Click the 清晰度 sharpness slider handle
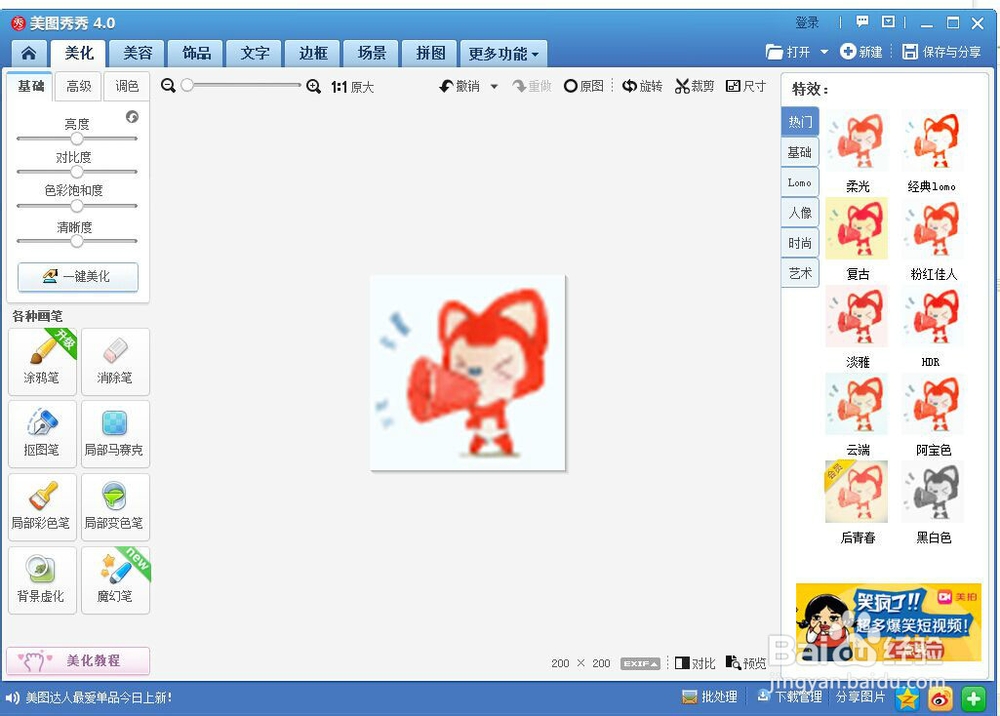This screenshot has width=1000, height=716. click(77, 241)
